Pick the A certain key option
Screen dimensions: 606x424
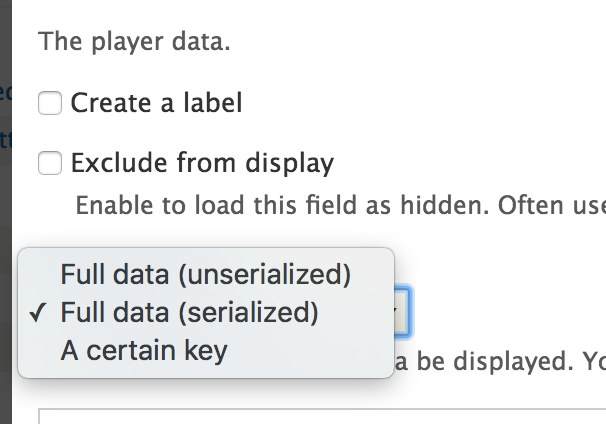click(144, 351)
